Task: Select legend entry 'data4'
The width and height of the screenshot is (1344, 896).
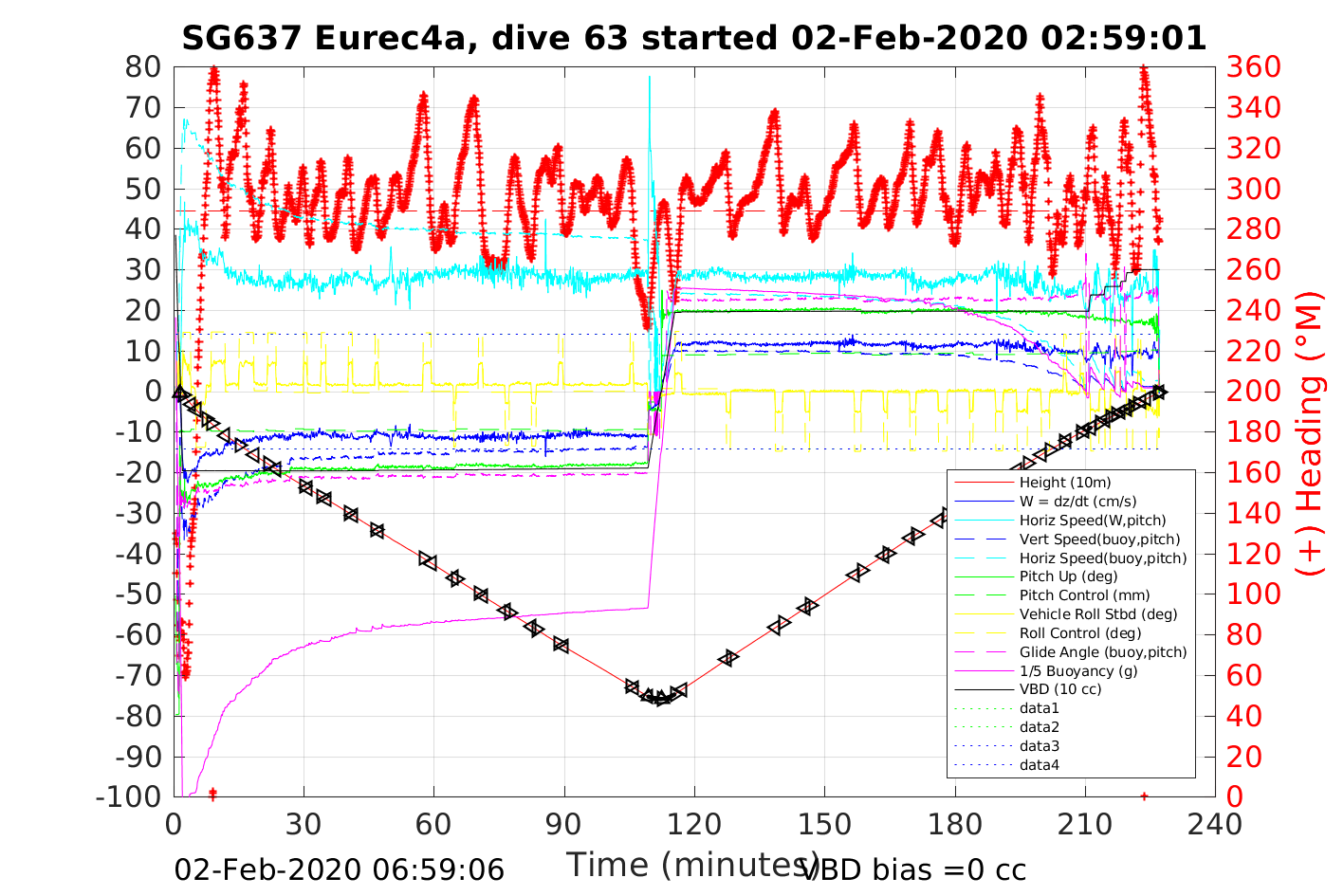Action: (x=1040, y=765)
